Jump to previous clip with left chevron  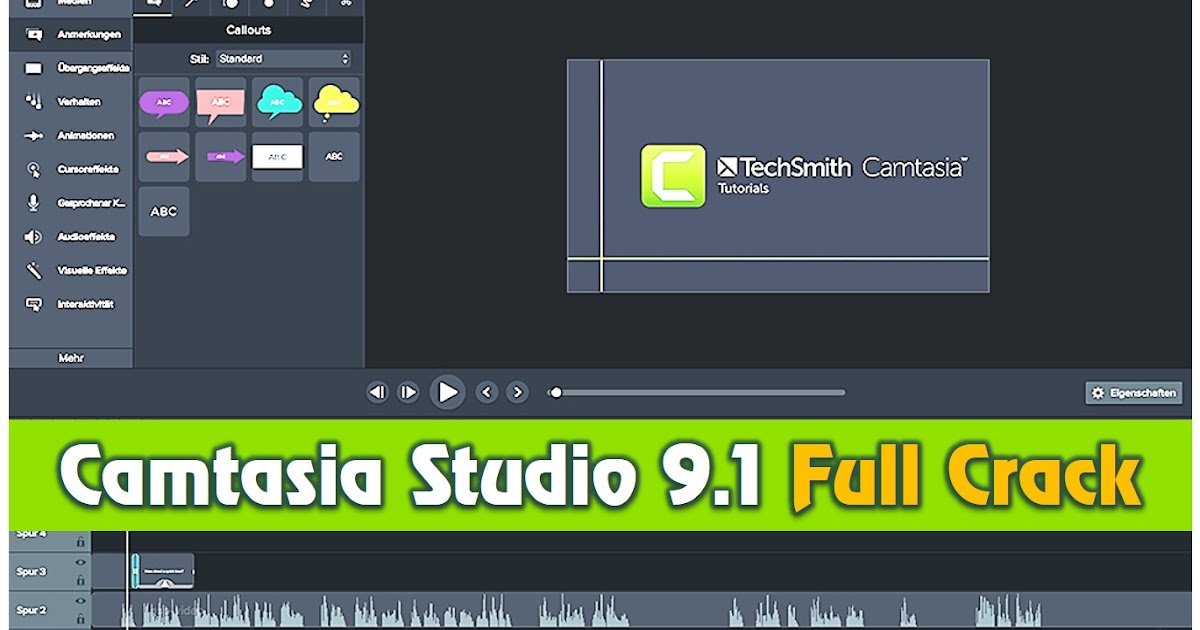click(487, 392)
